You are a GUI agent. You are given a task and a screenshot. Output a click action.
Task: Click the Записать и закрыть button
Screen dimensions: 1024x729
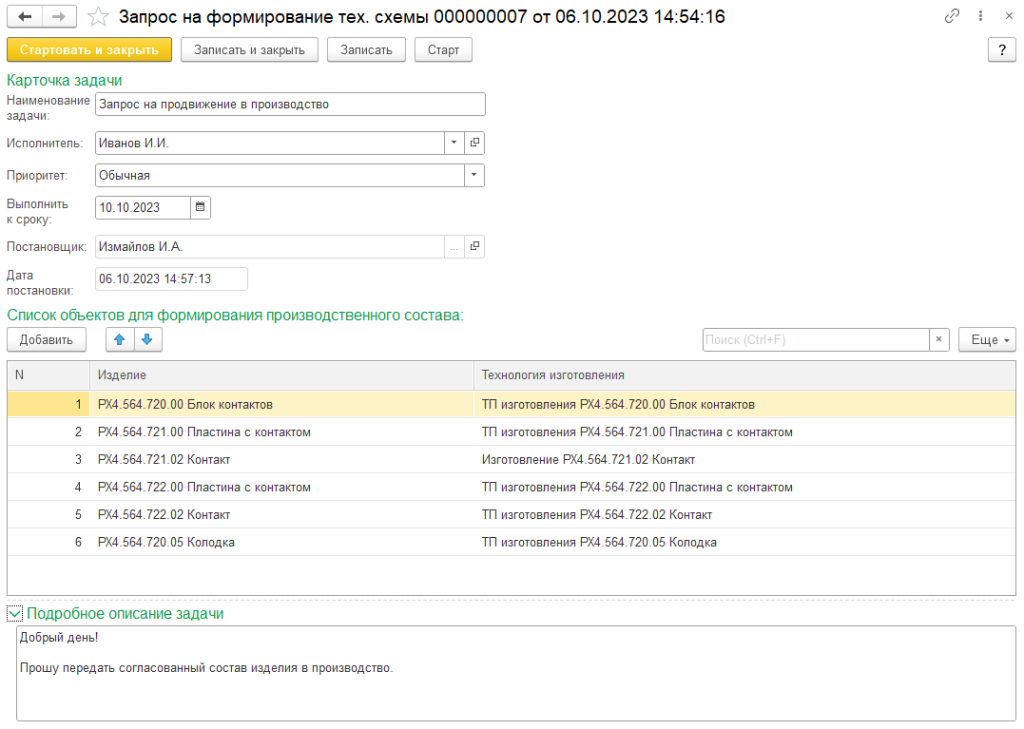[249, 50]
